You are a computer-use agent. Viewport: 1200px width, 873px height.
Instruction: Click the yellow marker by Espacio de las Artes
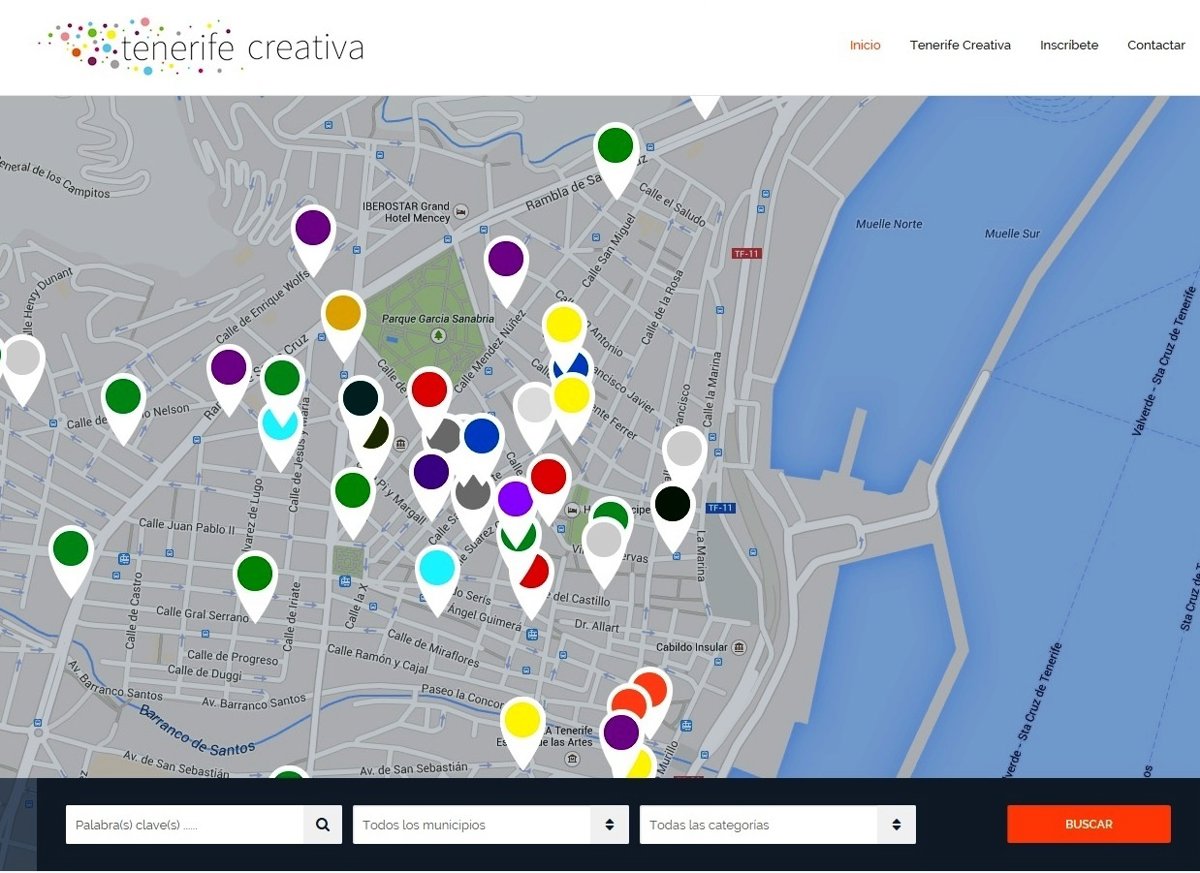click(x=522, y=722)
